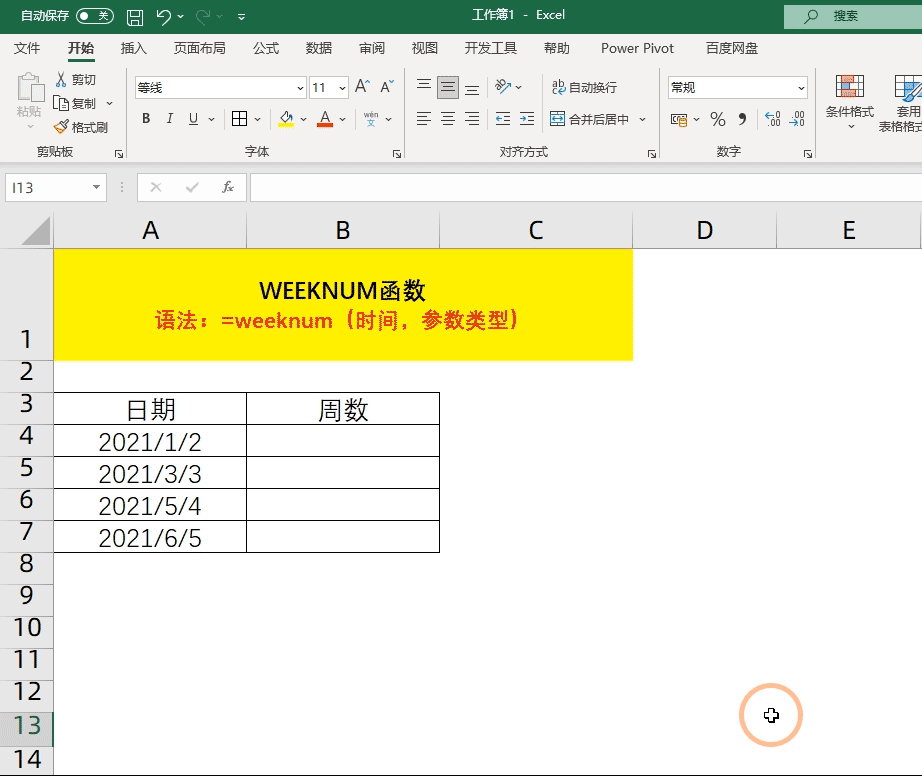The width and height of the screenshot is (922, 776).
Task: Apply comma style
Action: click(x=742, y=119)
